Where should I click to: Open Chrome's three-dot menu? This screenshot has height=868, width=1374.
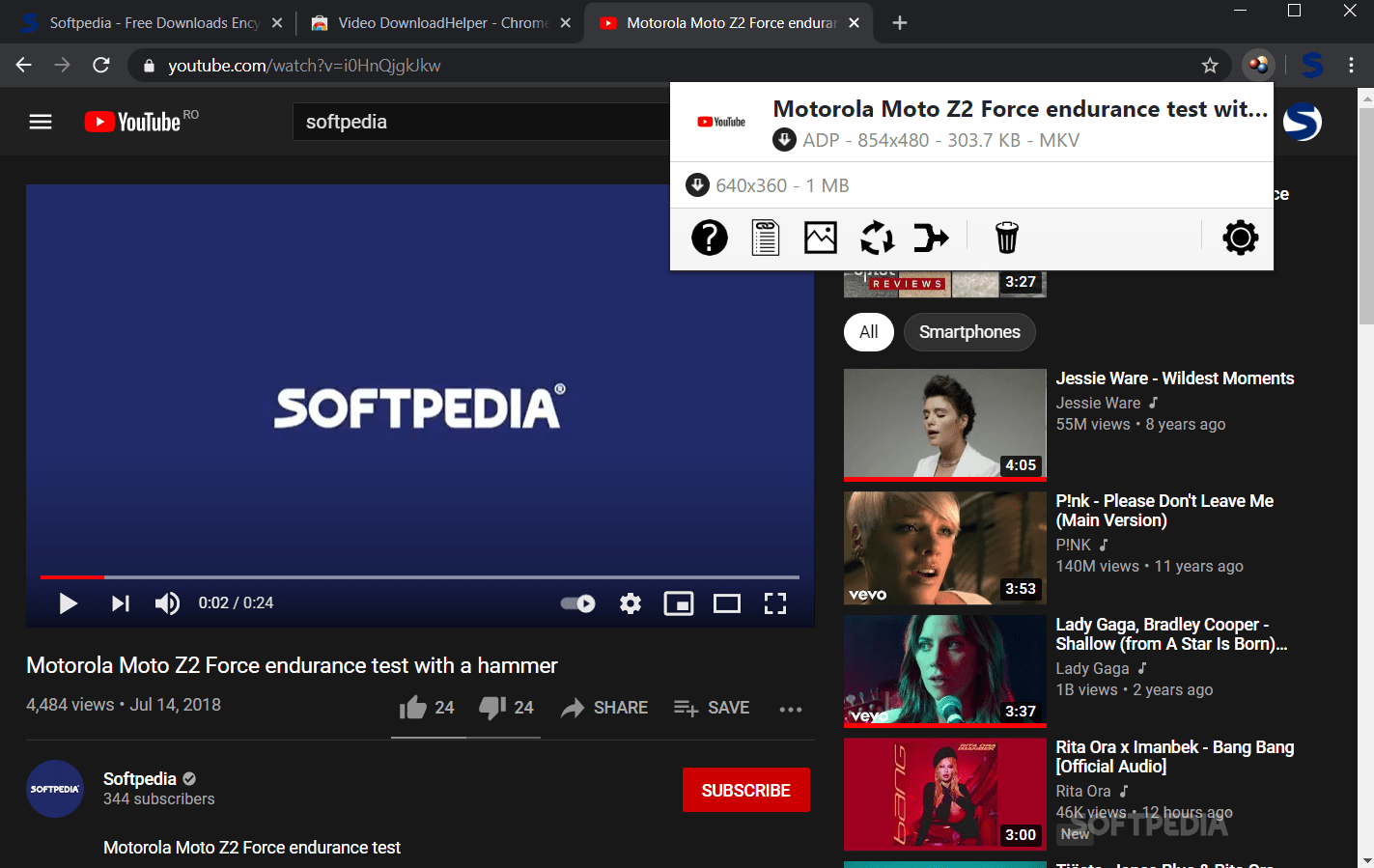pos(1351,65)
